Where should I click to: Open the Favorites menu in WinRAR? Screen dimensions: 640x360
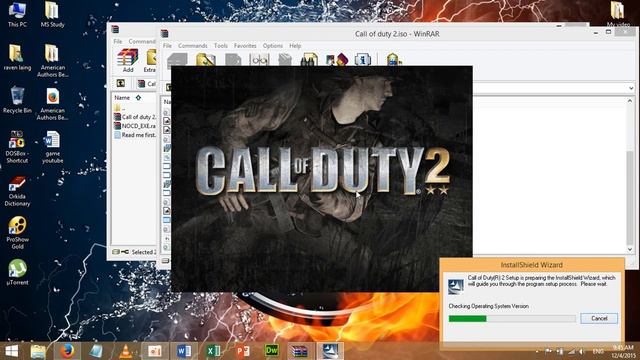click(x=245, y=46)
